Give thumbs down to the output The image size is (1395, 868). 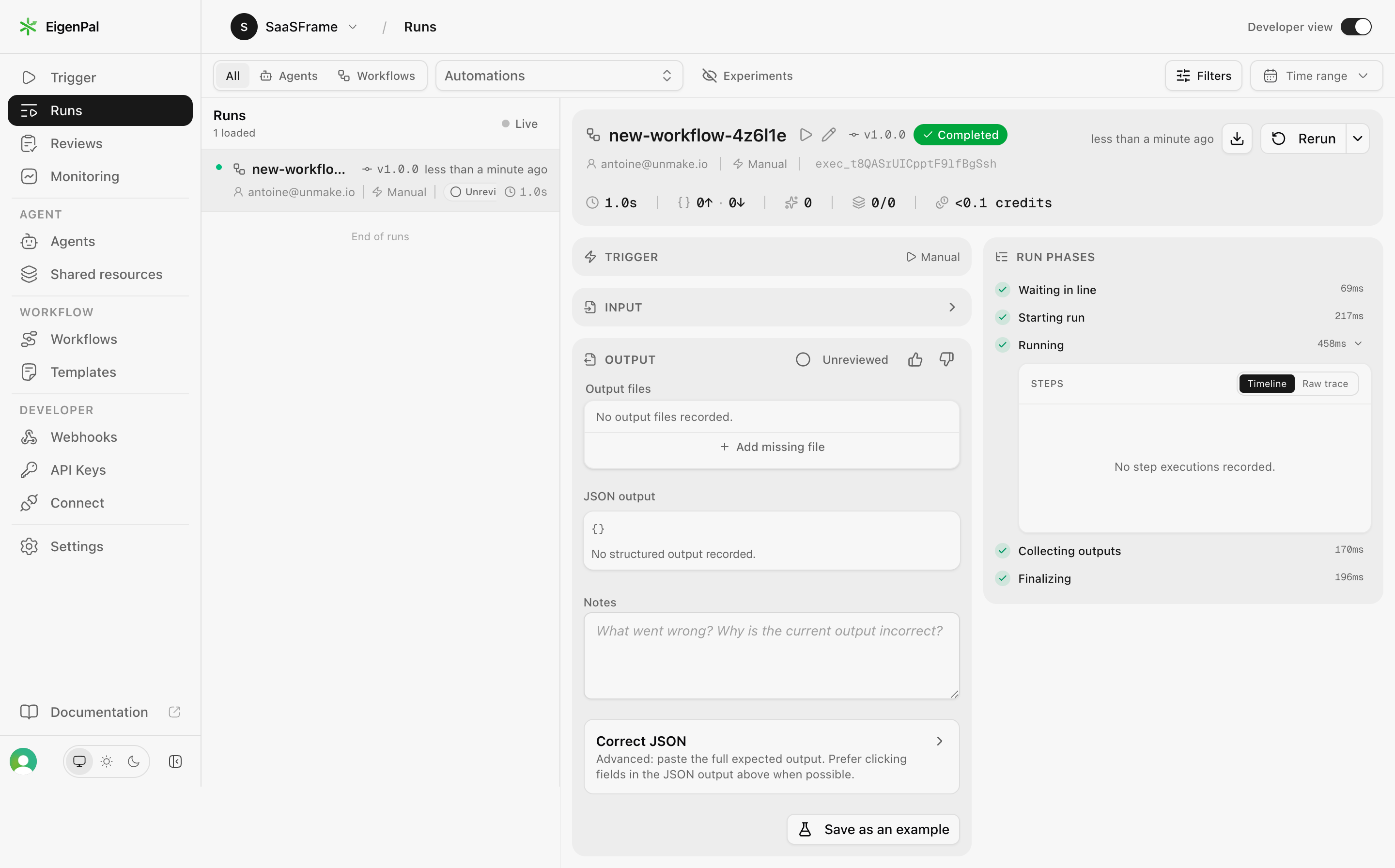pos(946,359)
